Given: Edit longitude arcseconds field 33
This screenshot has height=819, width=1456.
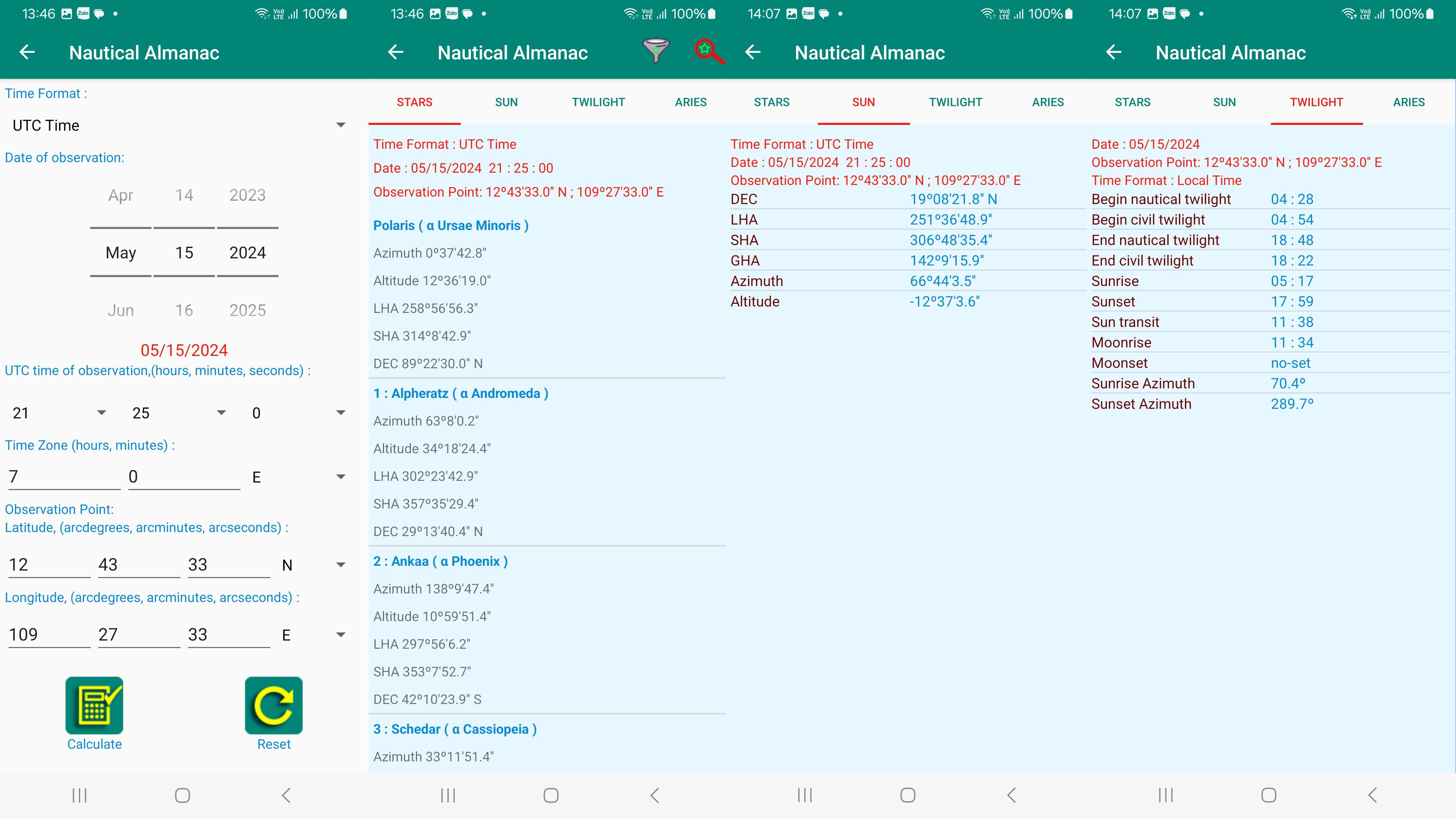Looking at the screenshot, I should [229, 635].
